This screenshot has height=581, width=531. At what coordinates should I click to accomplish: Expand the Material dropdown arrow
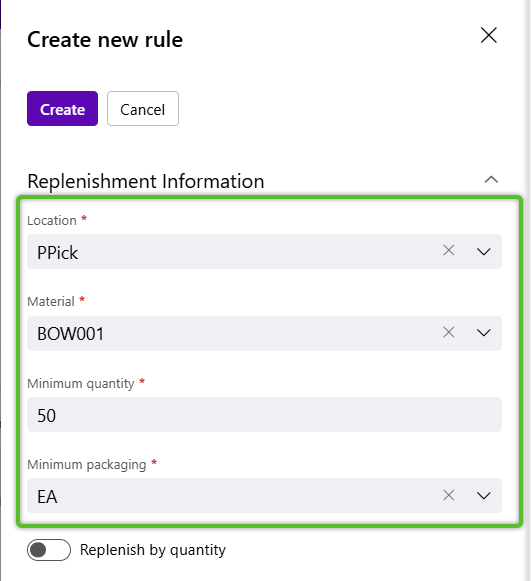484,333
